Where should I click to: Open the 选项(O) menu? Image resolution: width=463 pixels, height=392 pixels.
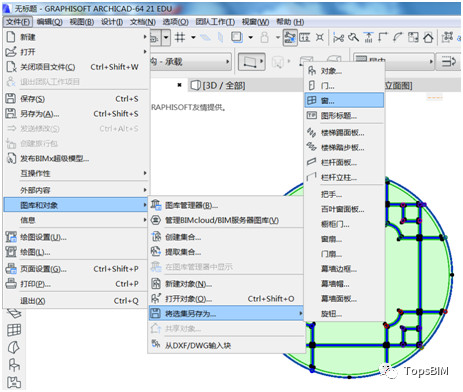(175, 22)
